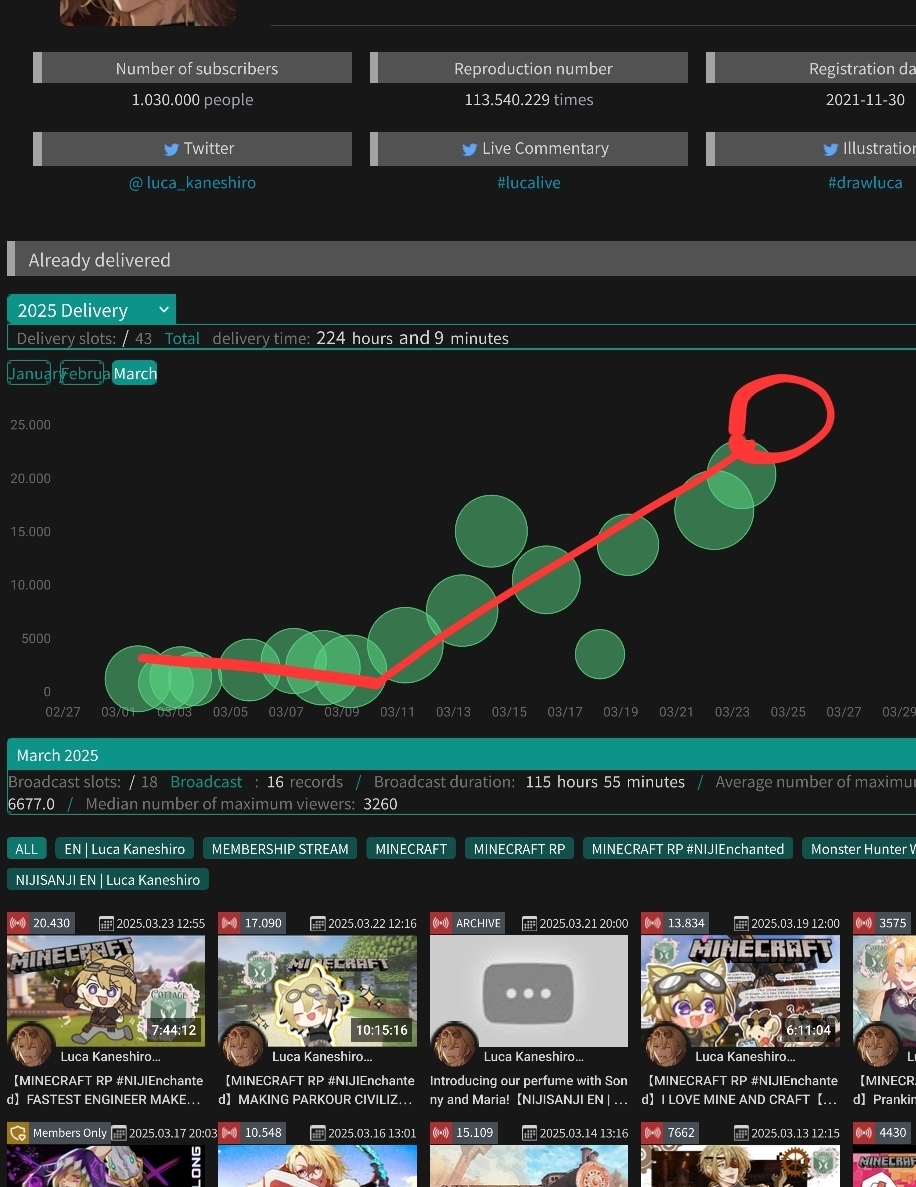The height and width of the screenshot is (1187, 916).
Task: Open the MAKING PARKOUR CIVILIZ stream thumbnail
Action: click(317, 991)
